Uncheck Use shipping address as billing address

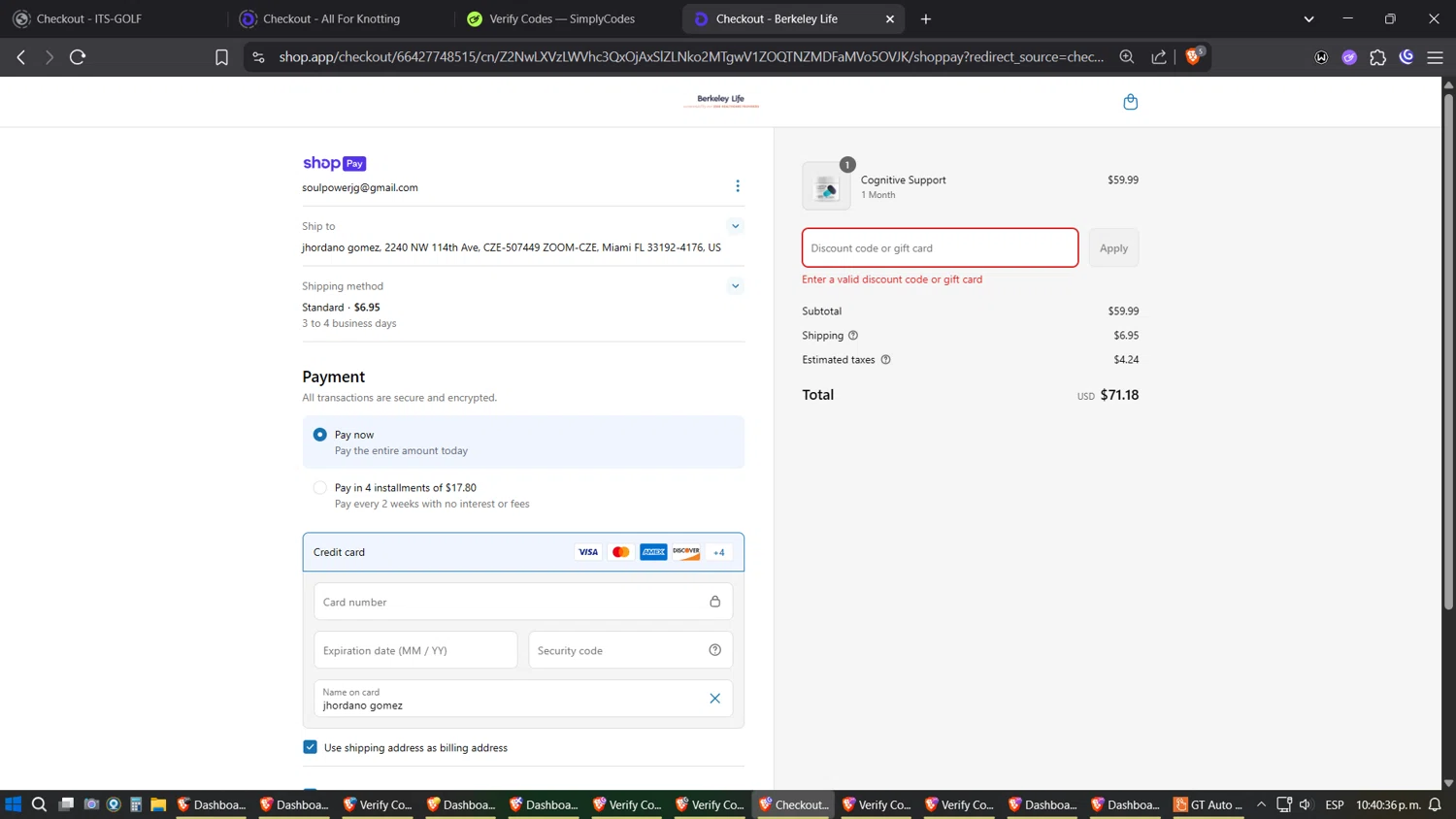coord(310,747)
